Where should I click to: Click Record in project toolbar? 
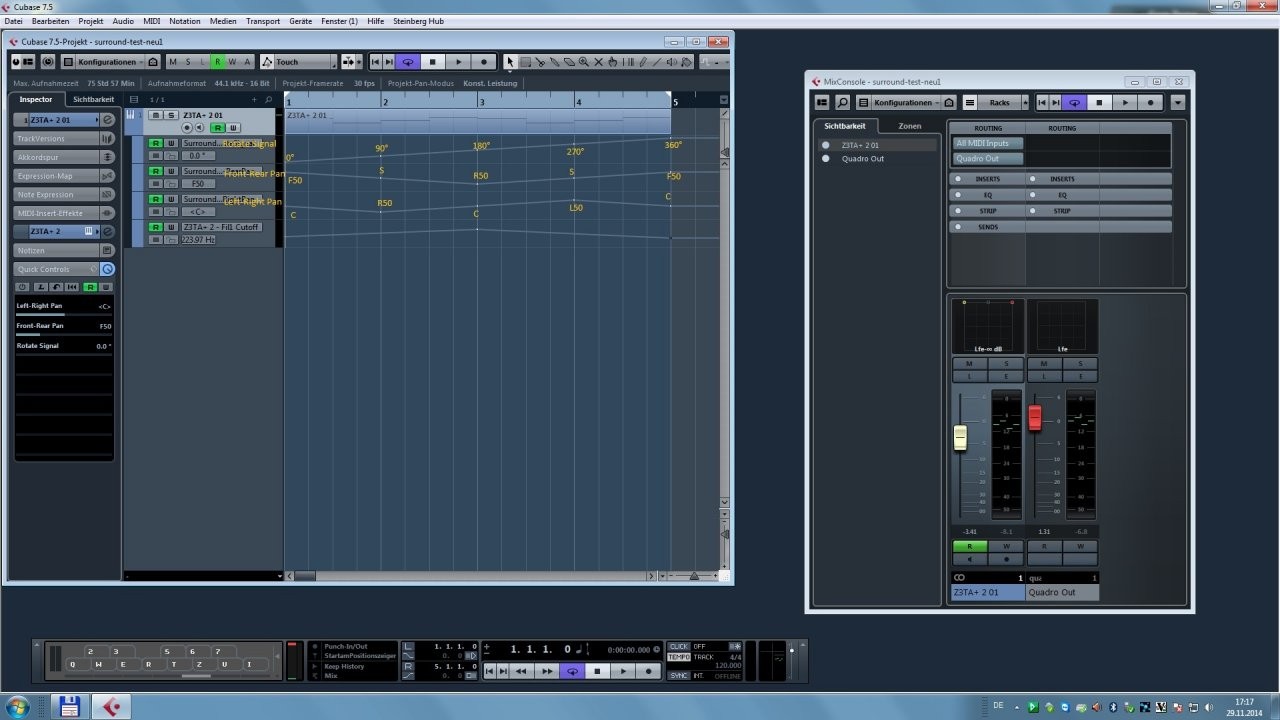[484, 62]
